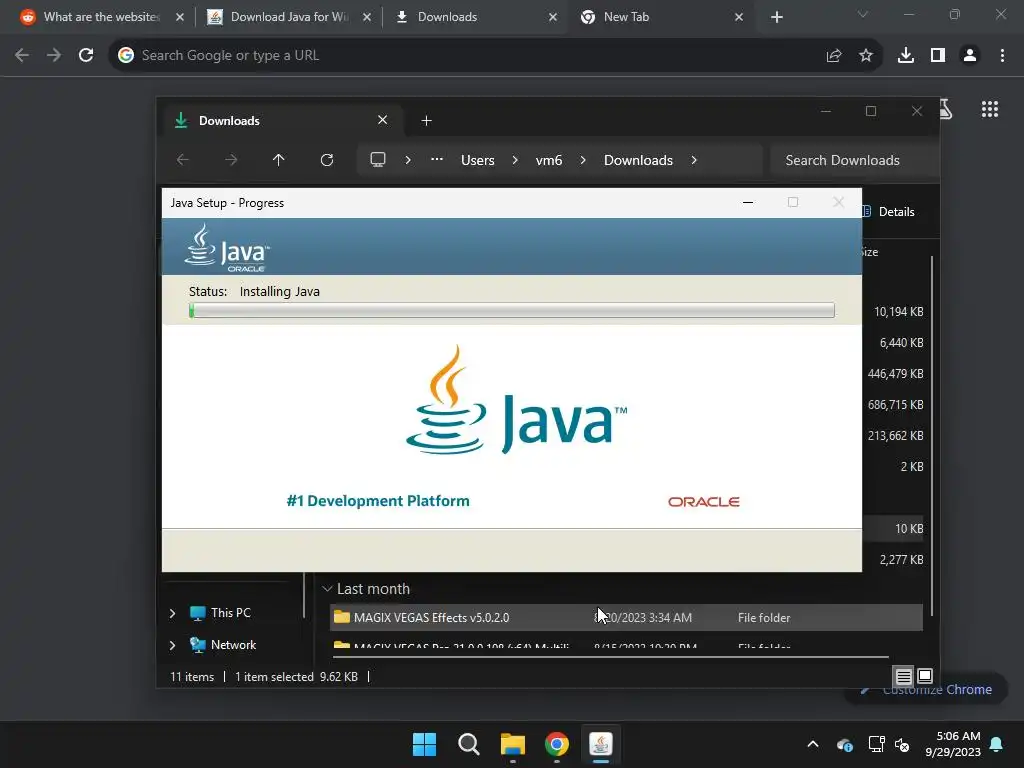This screenshot has width=1024, height=768.
Task: Expand chevron after Downloads breadcrumb
Action: 694,160
